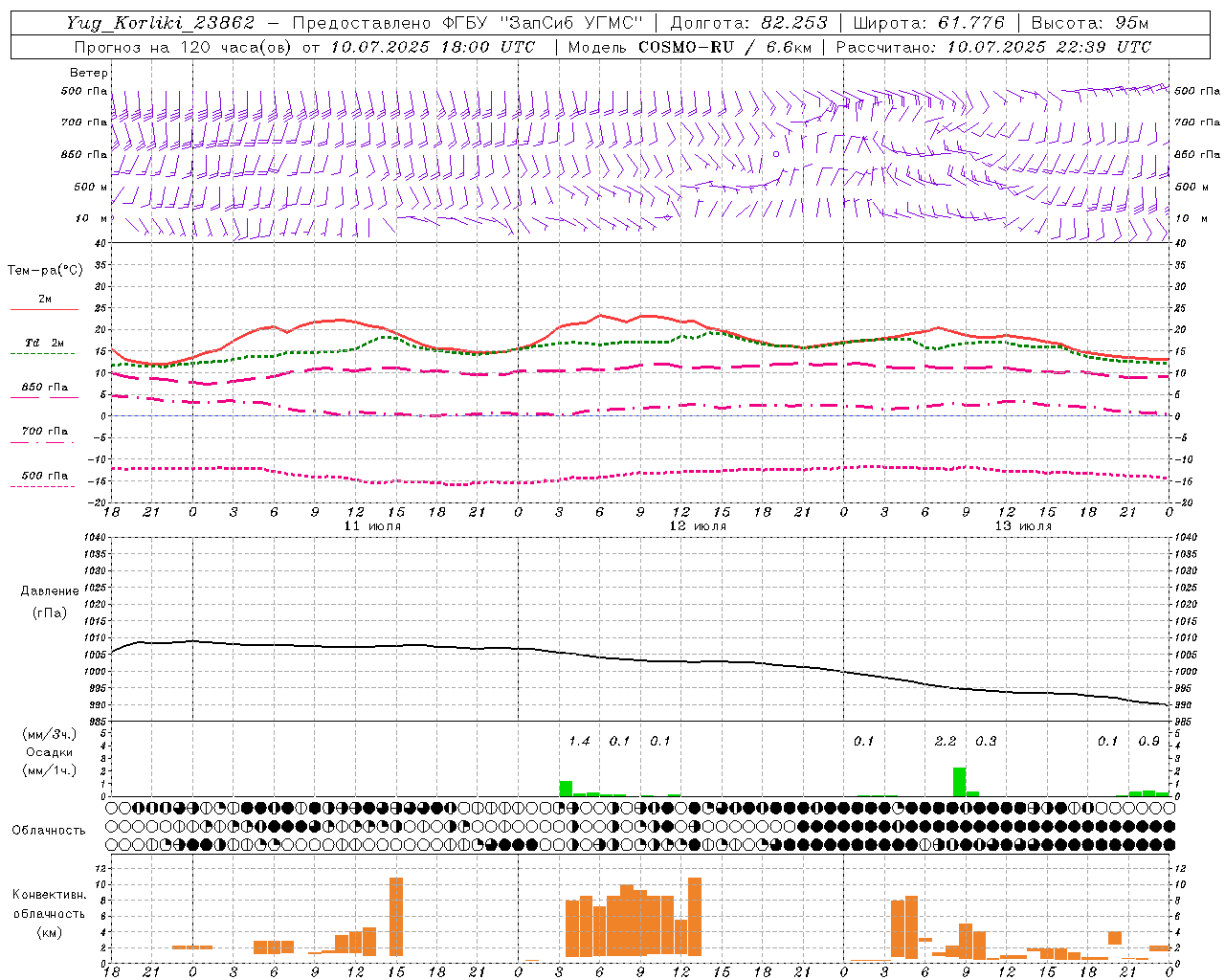The image size is (1225, 980).
Task: Click the 500 гПа temperature legend entry
Action: [x=44, y=476]
